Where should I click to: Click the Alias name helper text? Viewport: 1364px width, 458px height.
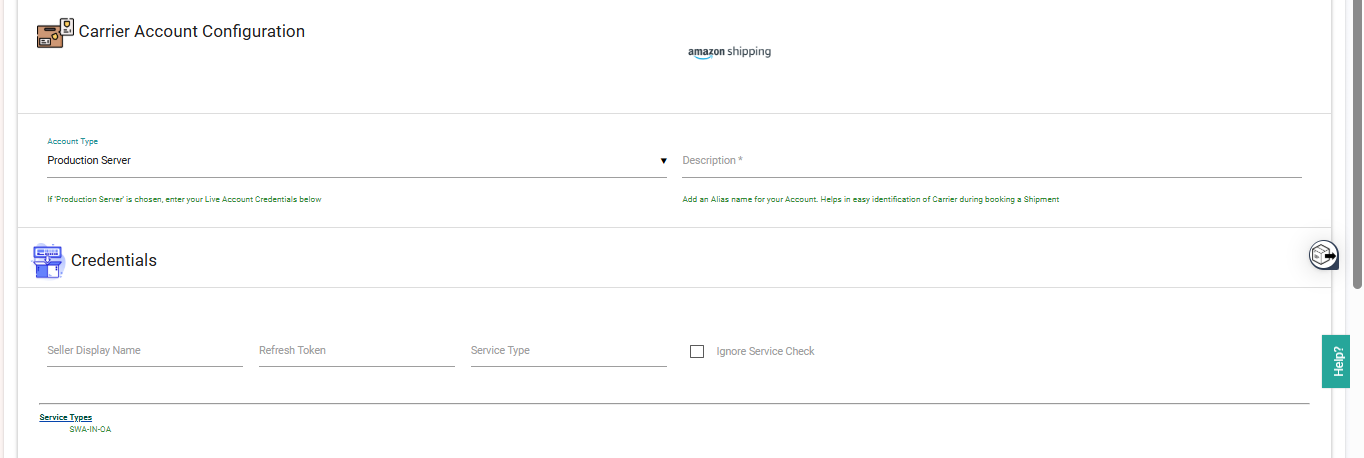click(x=870, y=199)
